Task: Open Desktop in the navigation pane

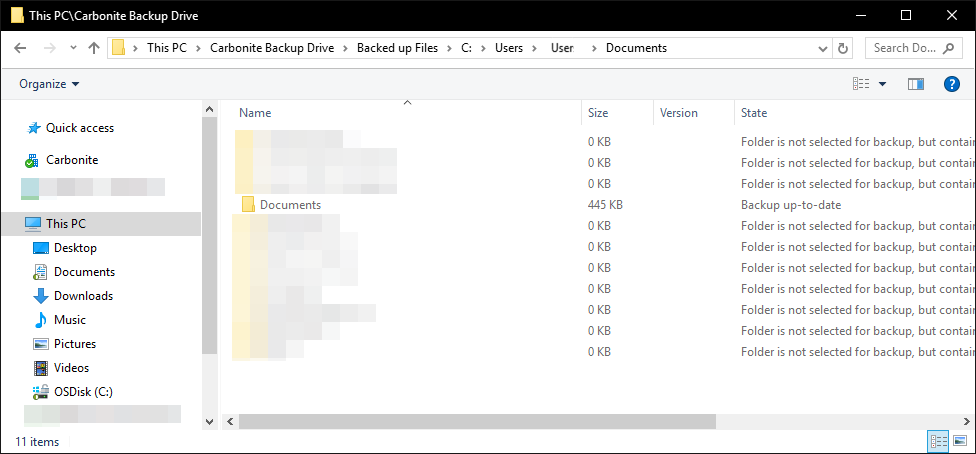Action: point(75,248)
